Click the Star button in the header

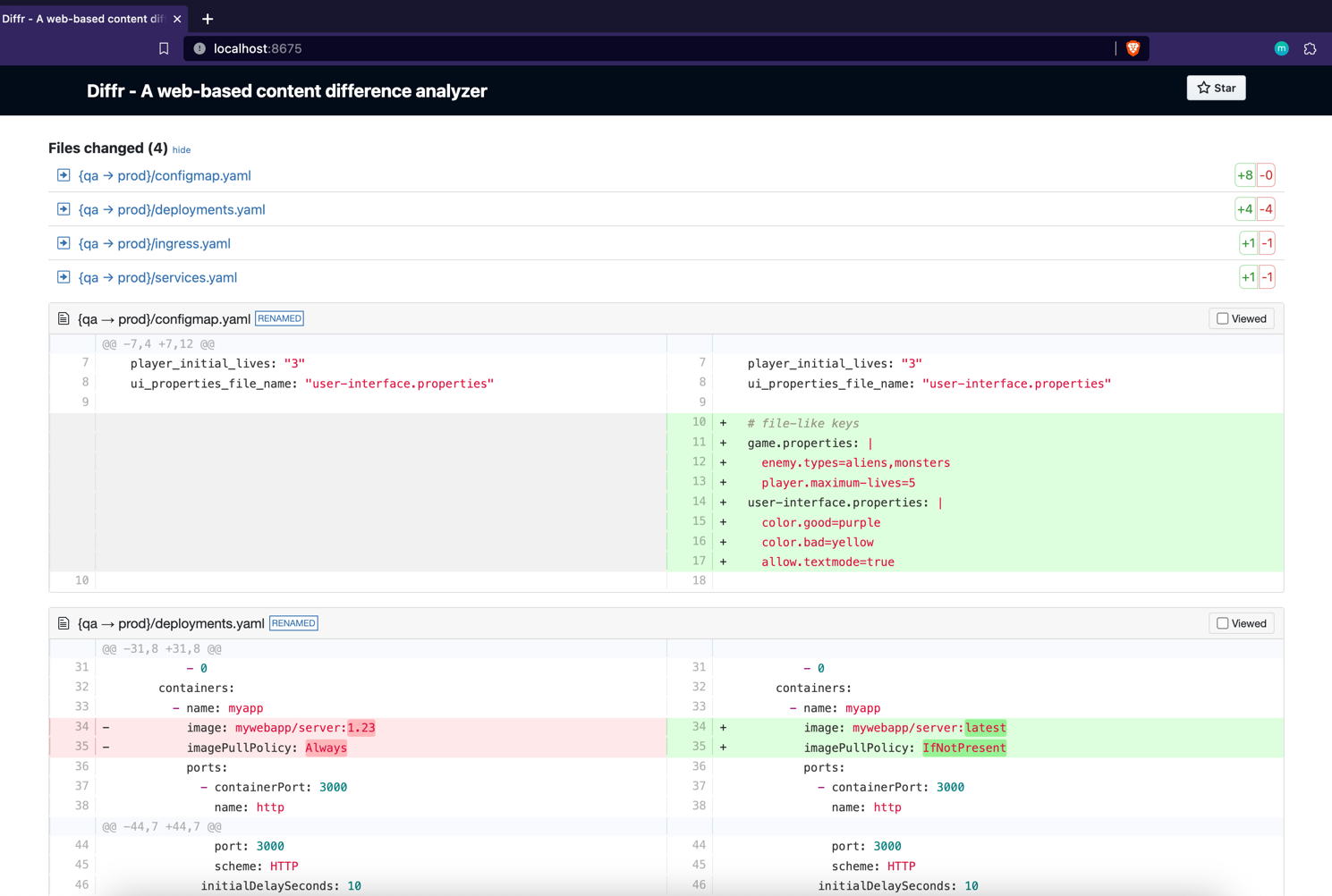point(1216,88)
